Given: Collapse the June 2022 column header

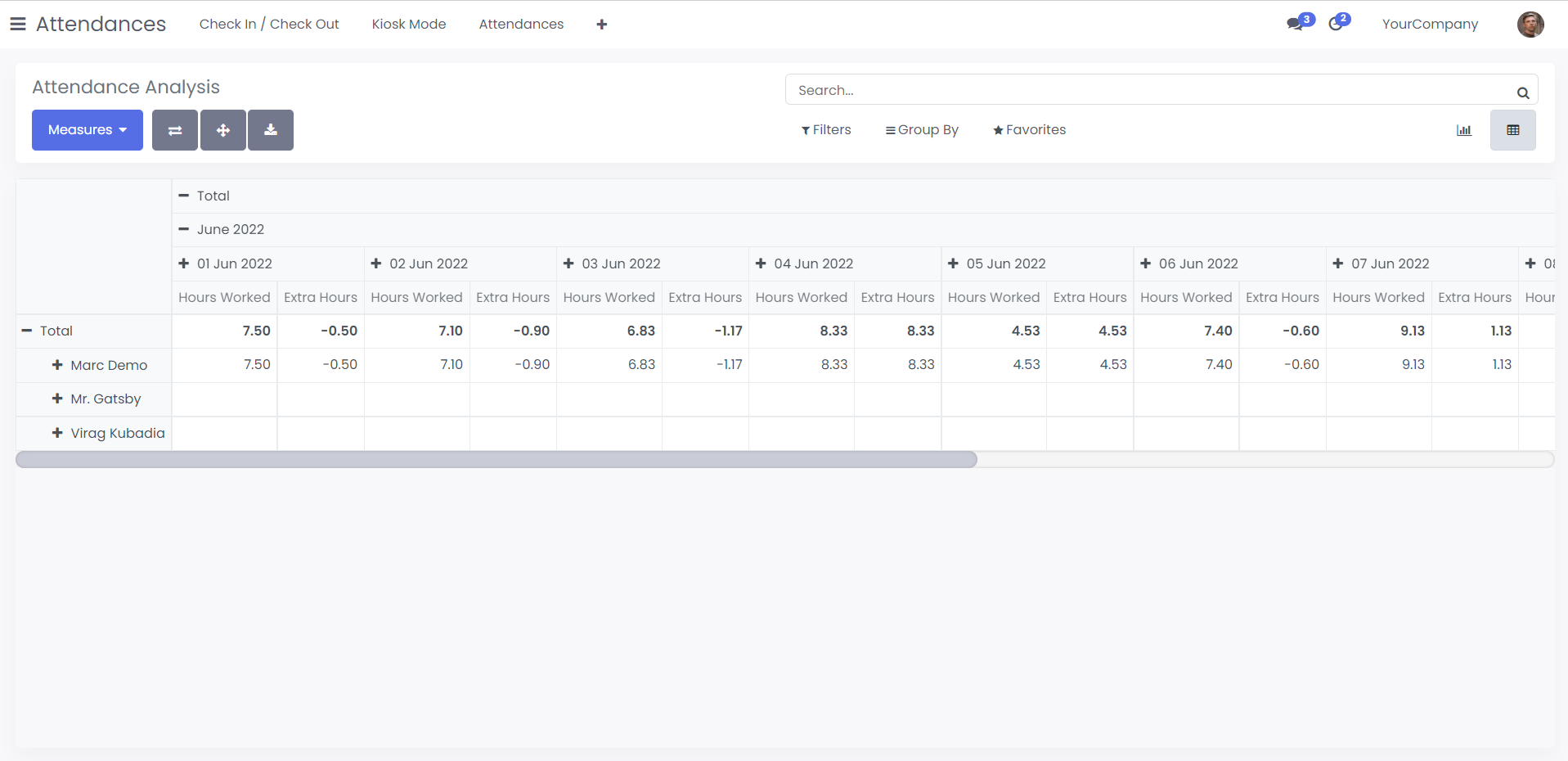Looking at the screenshot, I should (x=222, y=229).
